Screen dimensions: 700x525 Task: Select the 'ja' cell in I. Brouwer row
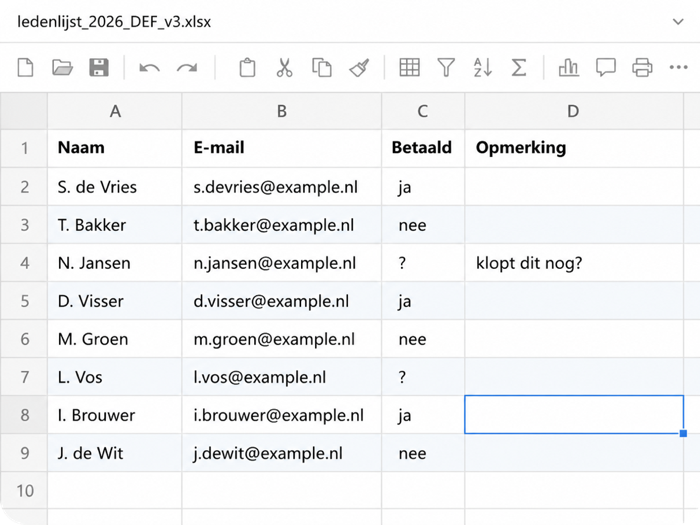click(423, 415)
